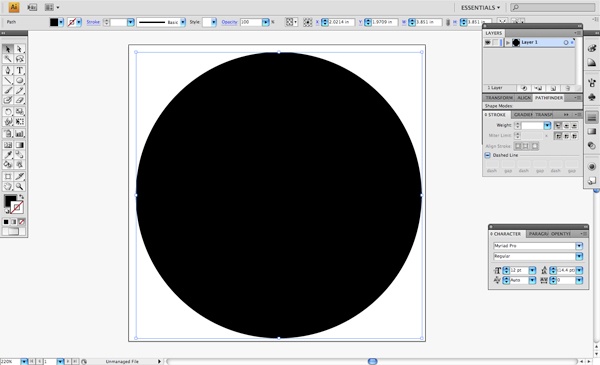
Task: Select the Pen tool
Action: (8, 70)
